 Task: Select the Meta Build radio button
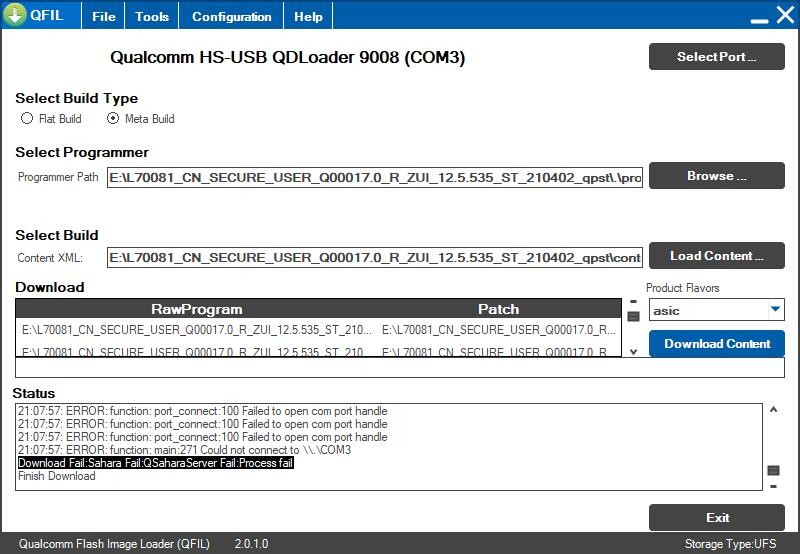point(113,118)
